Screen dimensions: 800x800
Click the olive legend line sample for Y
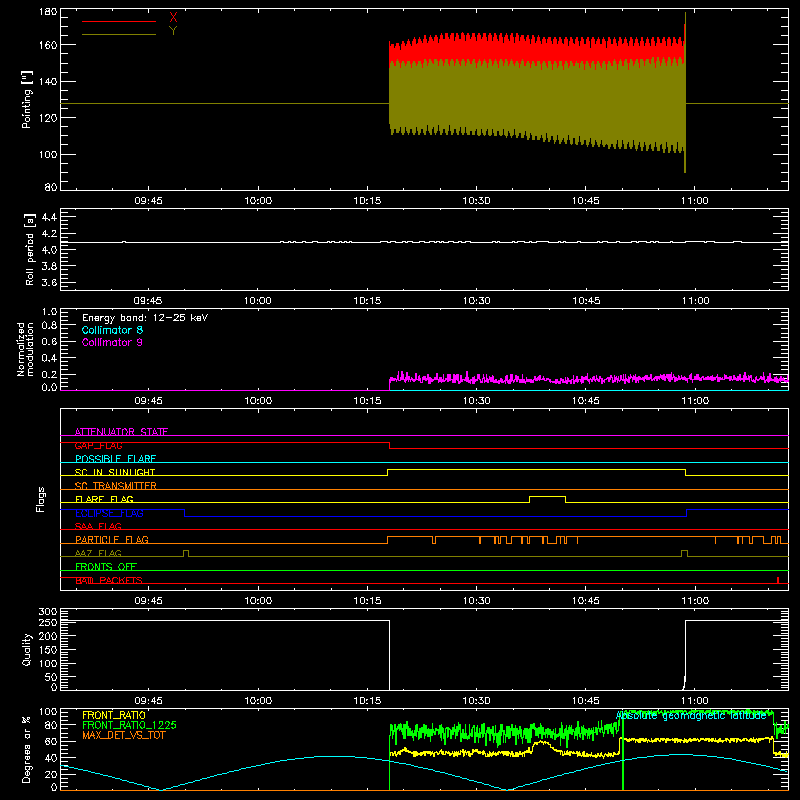click(x=119, y=34)
